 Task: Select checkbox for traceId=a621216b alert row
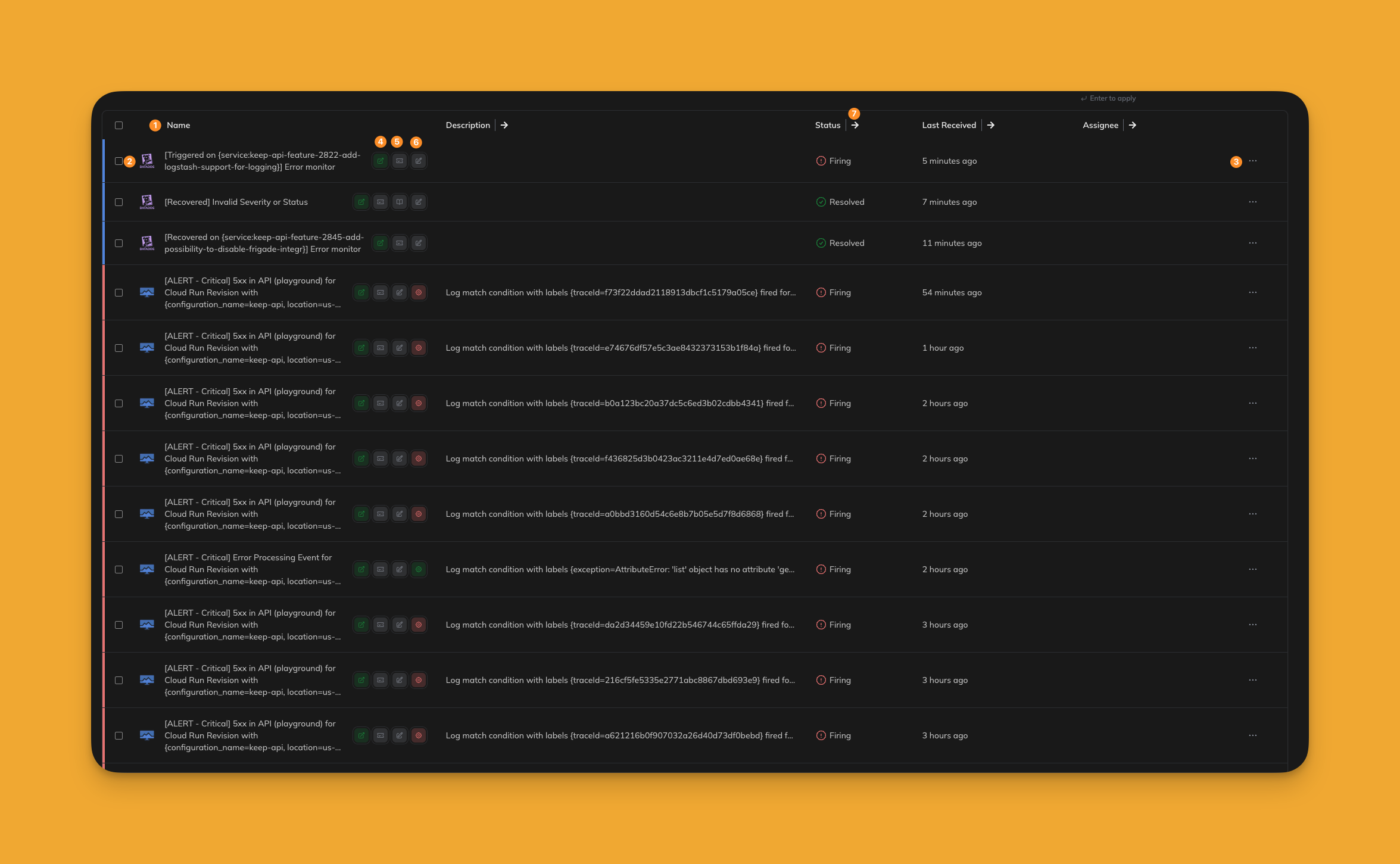click(x=119, y=735)
